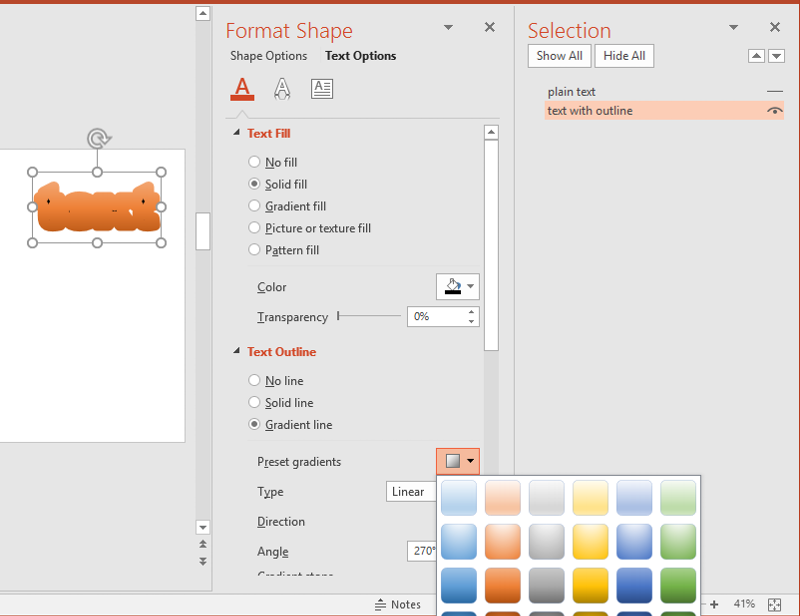Increase transparency with up spinner
The width and height of the screenshot is (800, 616).
click(x=471, y=312)
